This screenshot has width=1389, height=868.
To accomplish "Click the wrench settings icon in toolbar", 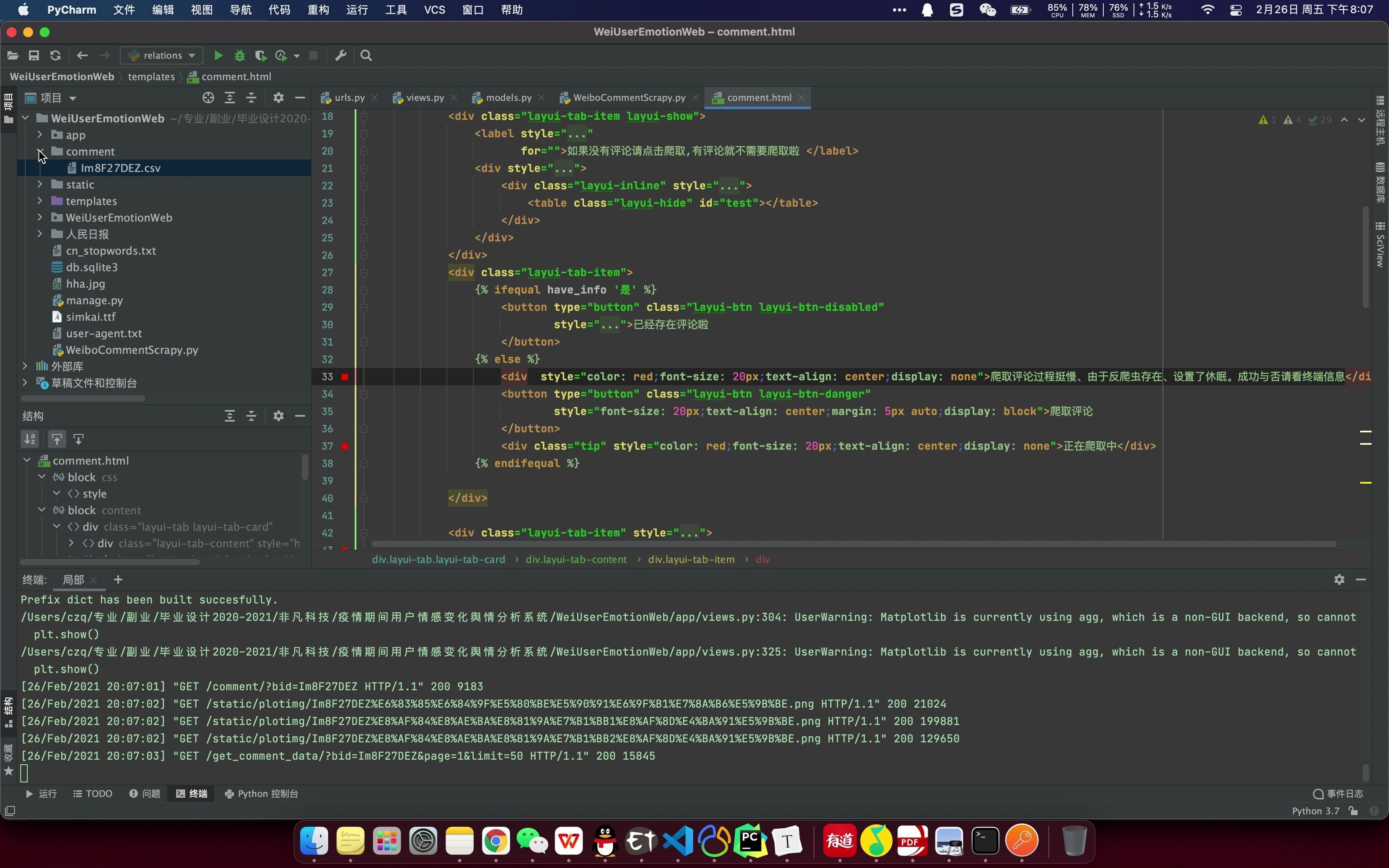I will tap(340, 56).
